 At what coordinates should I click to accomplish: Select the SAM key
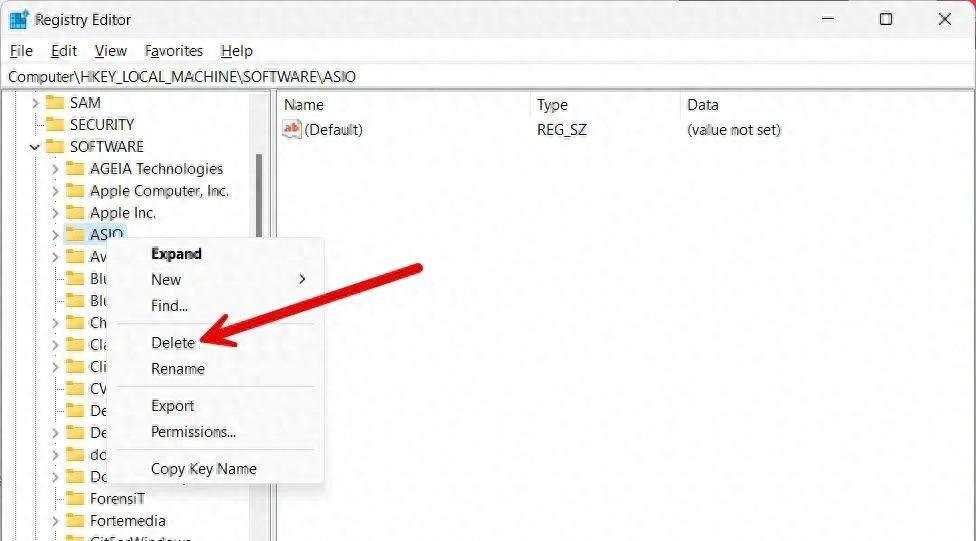click(85, 103)
